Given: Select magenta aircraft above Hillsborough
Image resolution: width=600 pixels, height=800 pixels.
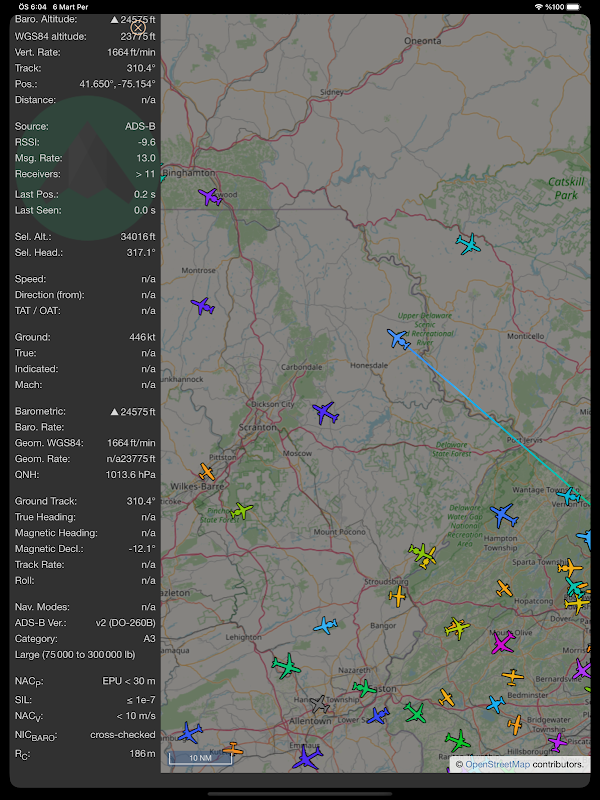Looking at the screenshot, I should coord(557,741).
